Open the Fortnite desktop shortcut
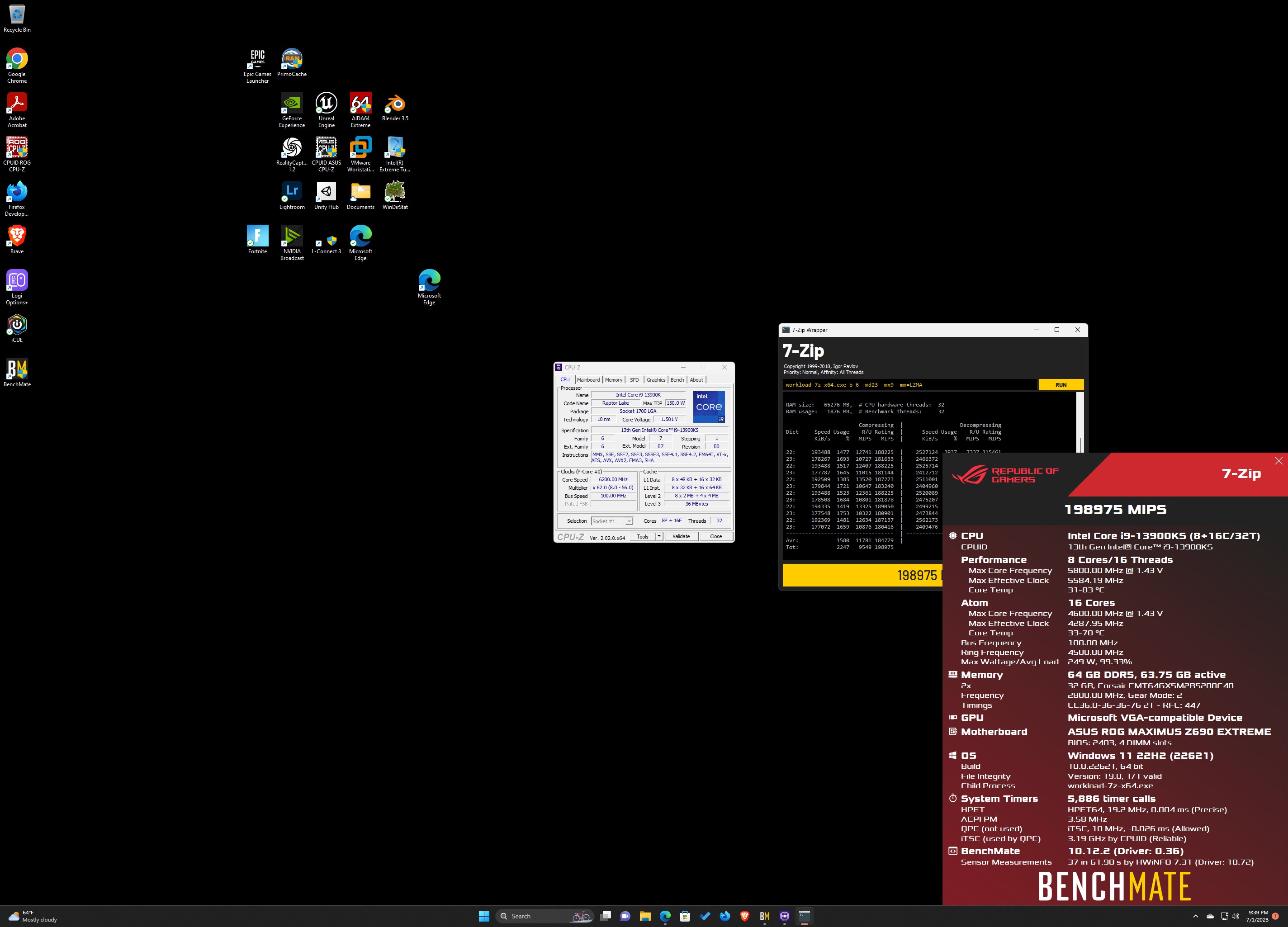The width and height of the screenshot is (1288, 927). click(x=258, y=240)
